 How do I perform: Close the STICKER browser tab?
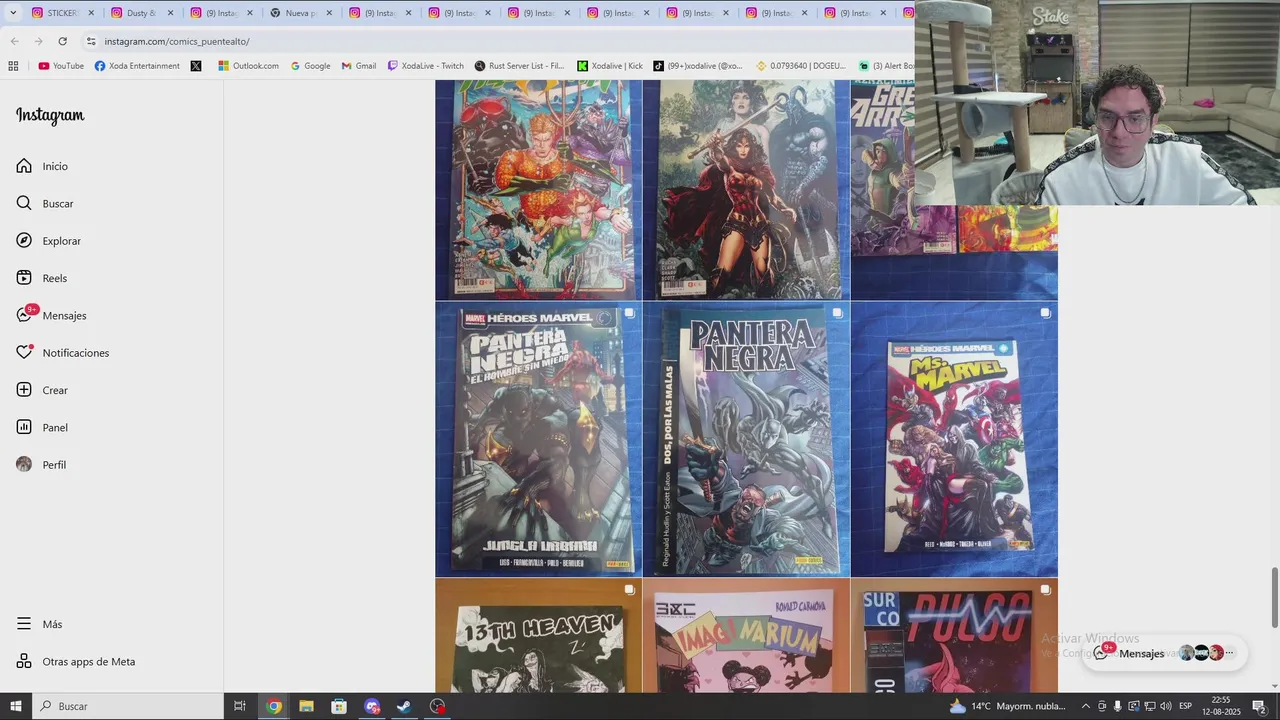click(91, 13)
